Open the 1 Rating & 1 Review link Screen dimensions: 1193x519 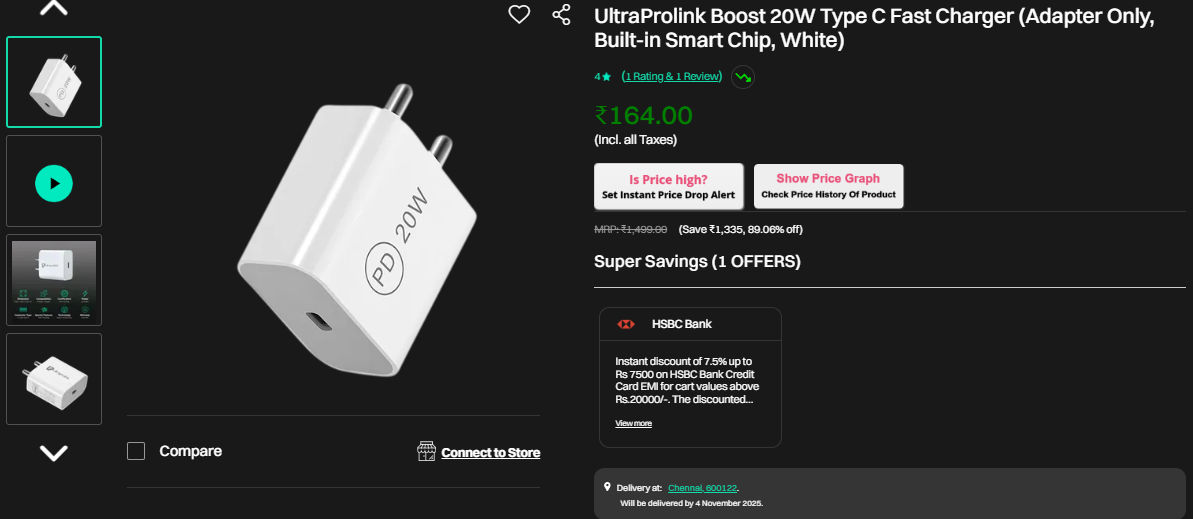(x=671, y=77)
